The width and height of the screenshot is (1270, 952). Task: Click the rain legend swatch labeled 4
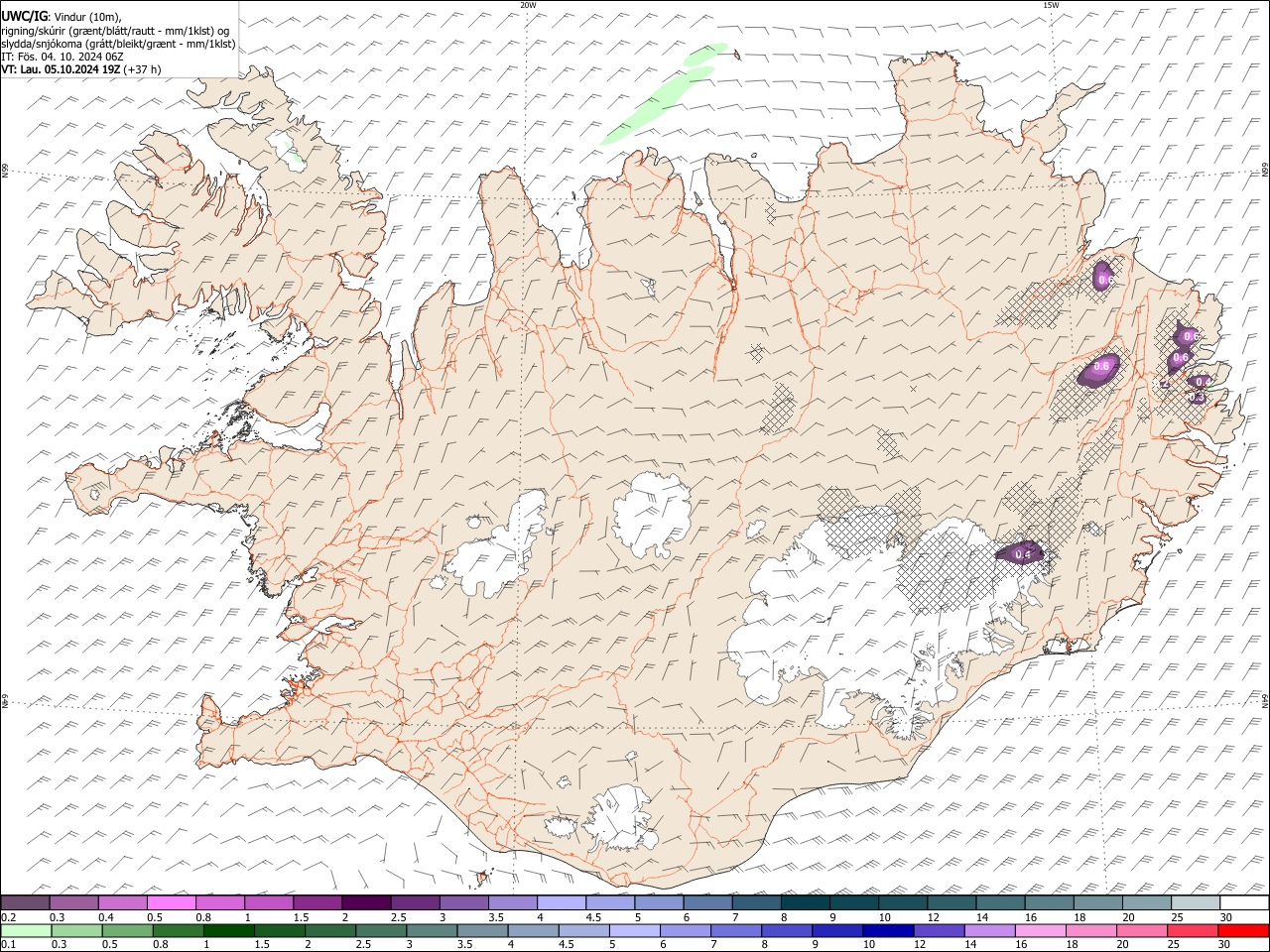tap(532, 930)
